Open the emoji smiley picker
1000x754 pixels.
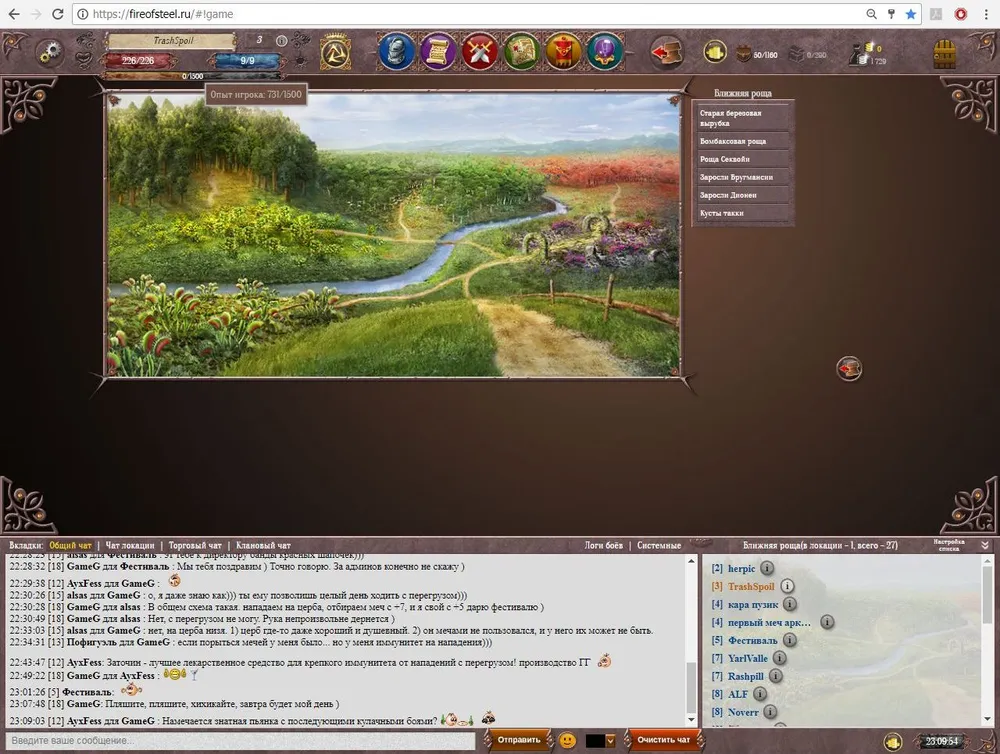(x=567, y=740)
